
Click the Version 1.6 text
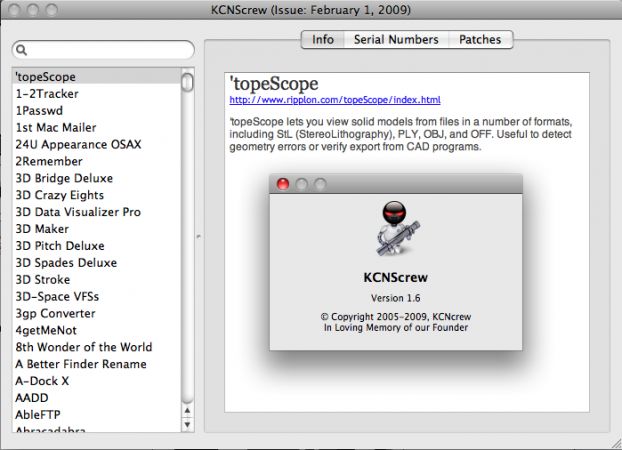395,298
